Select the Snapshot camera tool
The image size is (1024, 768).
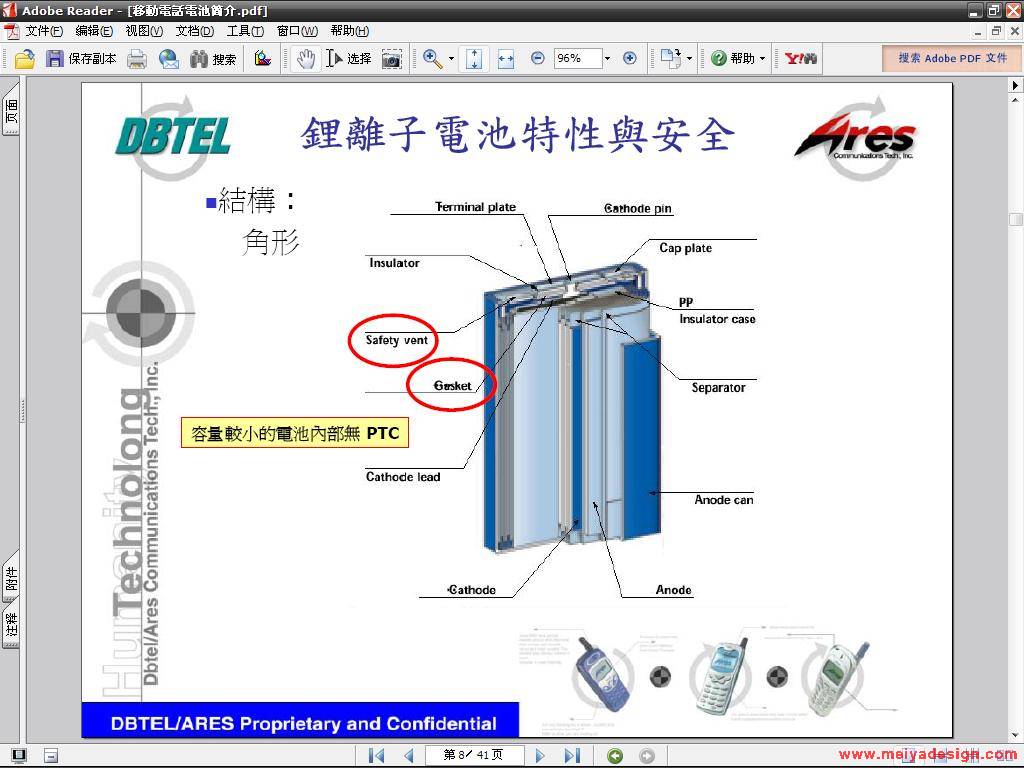click(391, 59)
